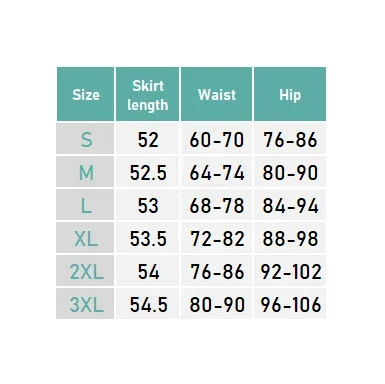Click the 3XL size row label
385x384 pixels.
pyautogui.click(x=85, y=304)
